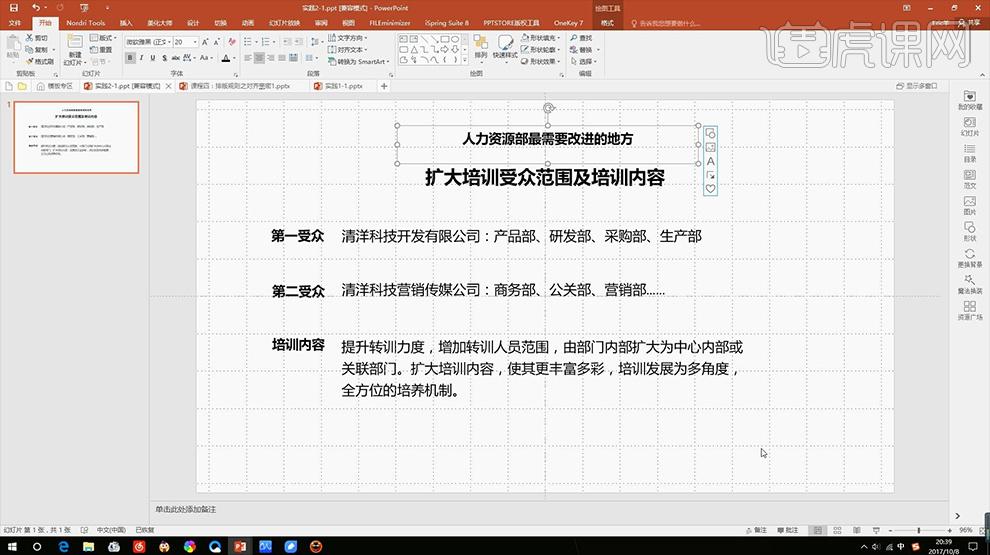Click the Undo arrow icon

[36, 8]
